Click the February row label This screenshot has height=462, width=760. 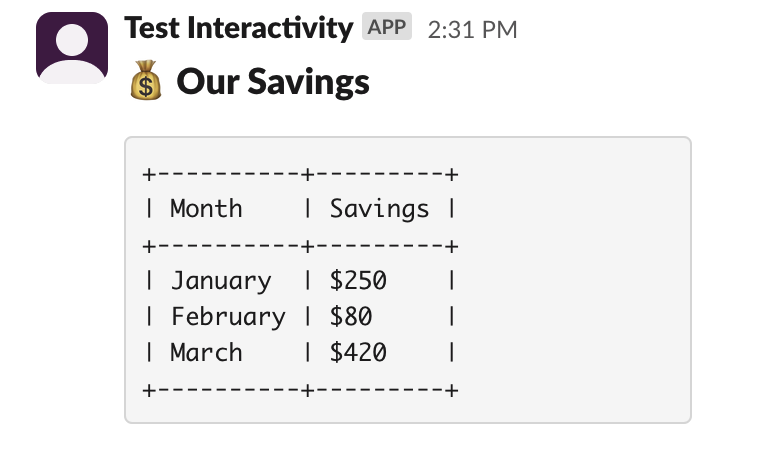coord(228,317)
